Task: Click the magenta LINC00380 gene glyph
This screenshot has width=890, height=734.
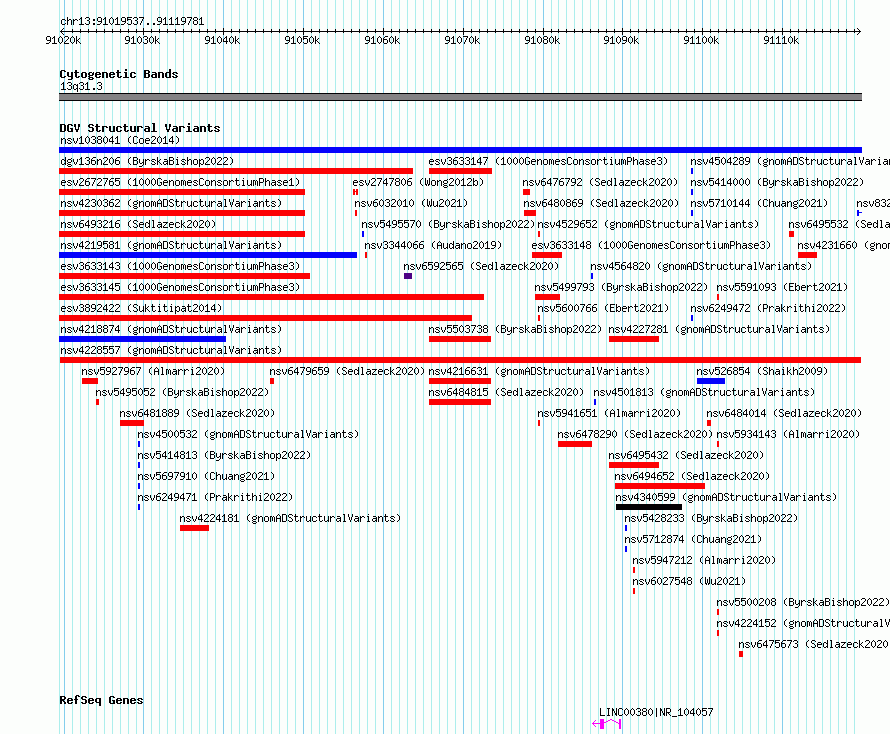Action: coord(607,724)
